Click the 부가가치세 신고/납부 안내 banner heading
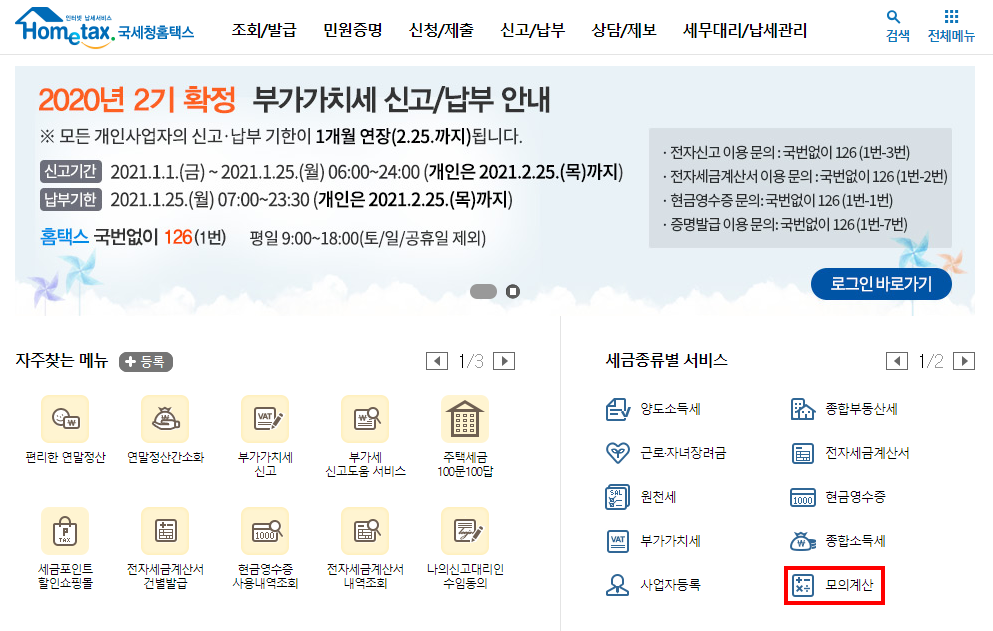Viewport: 993px width, 631px height. coord(401,99)
